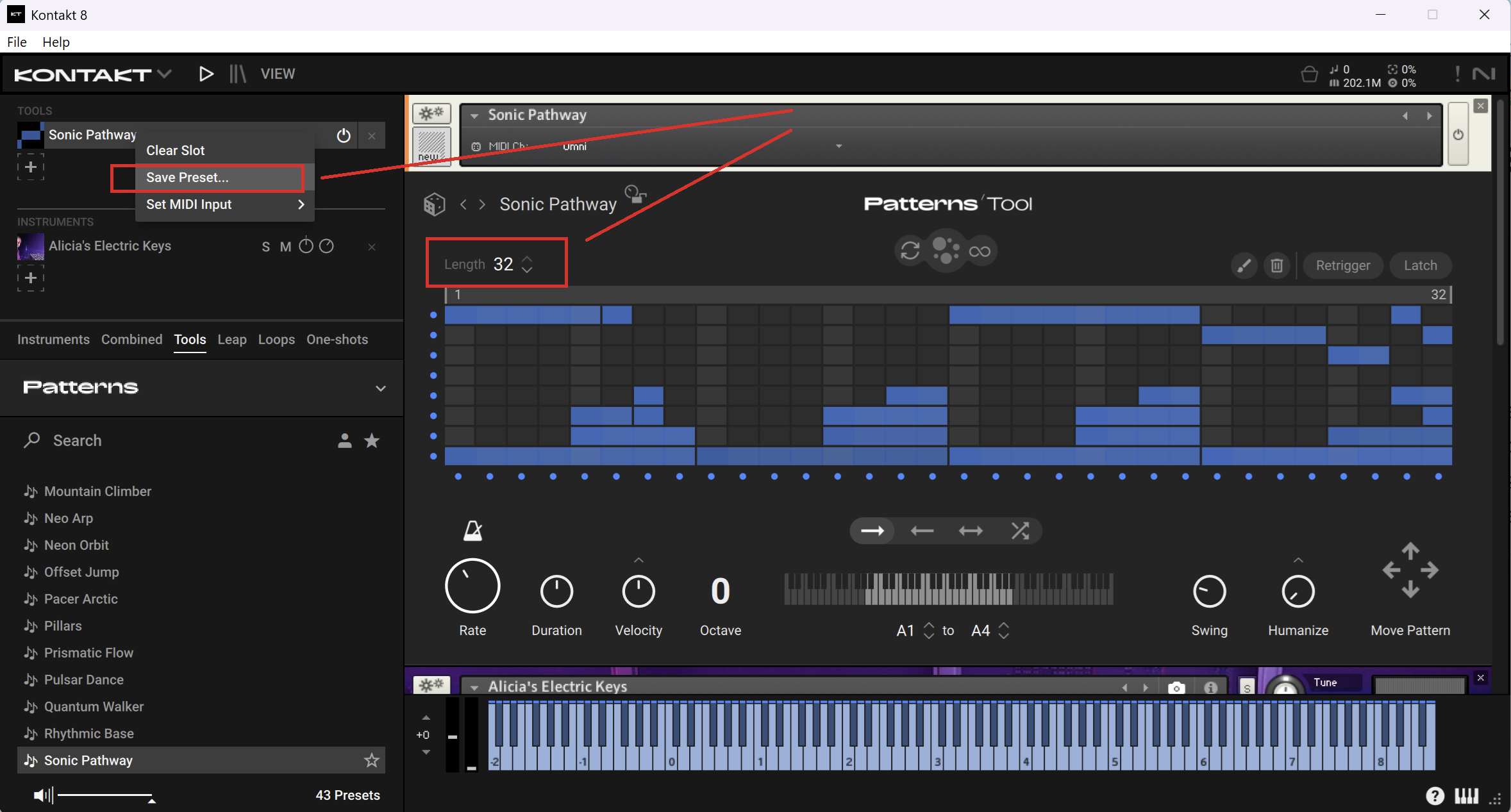The width and height of the screenshot is (1511, 812).
Task: Choose Save Preset from context menu
Action: point(187,178)
